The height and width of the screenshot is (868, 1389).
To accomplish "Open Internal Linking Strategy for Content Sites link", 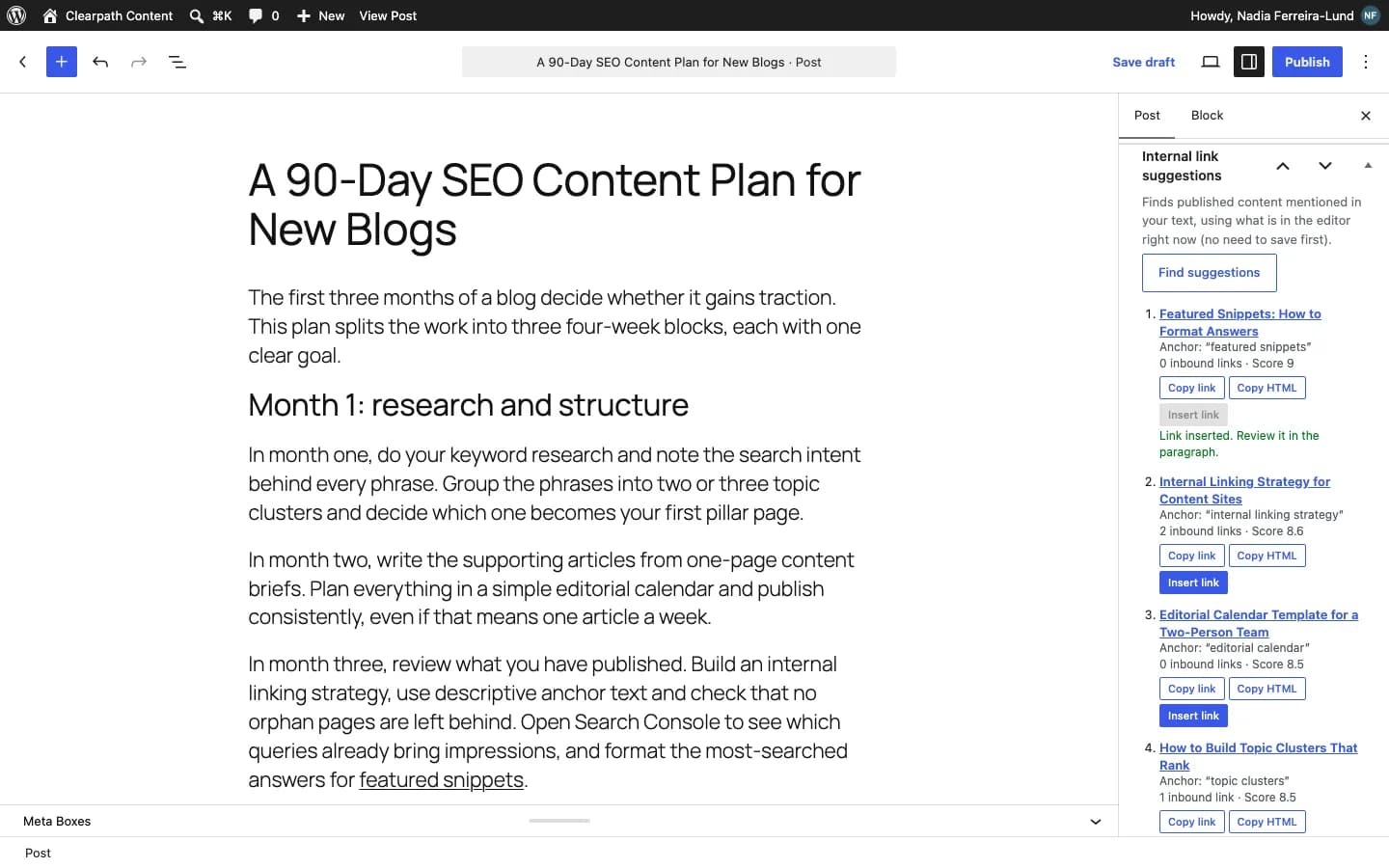I will pos(1244,490).
